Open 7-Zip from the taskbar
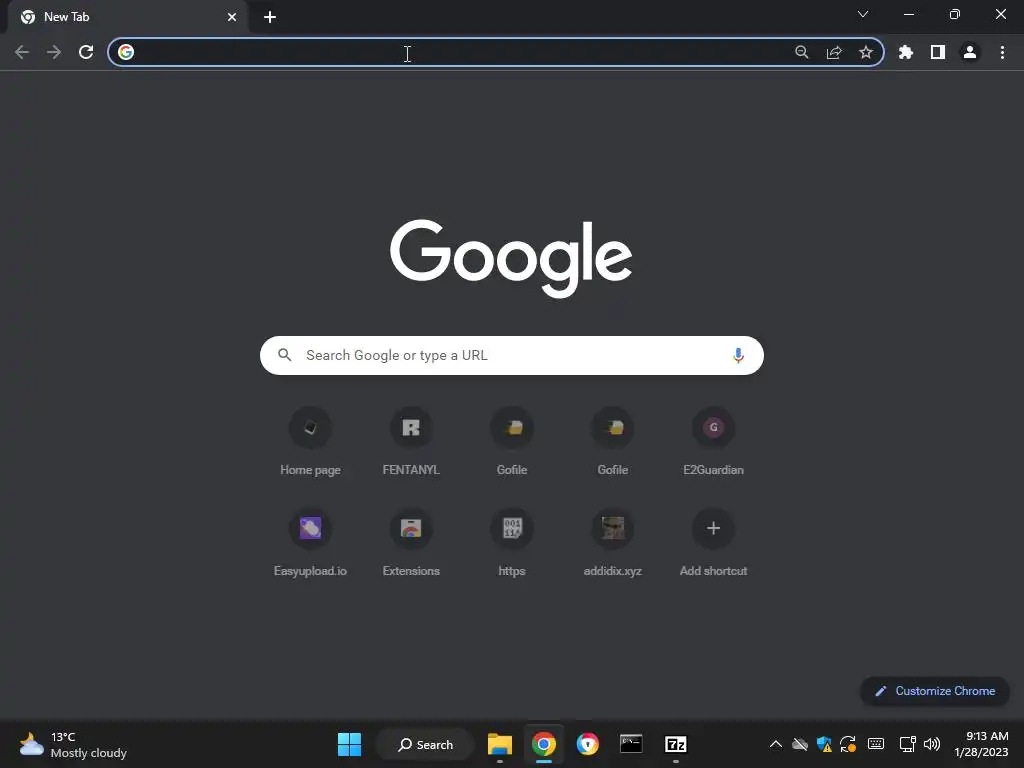1024x768 pixels. [675, 744]
